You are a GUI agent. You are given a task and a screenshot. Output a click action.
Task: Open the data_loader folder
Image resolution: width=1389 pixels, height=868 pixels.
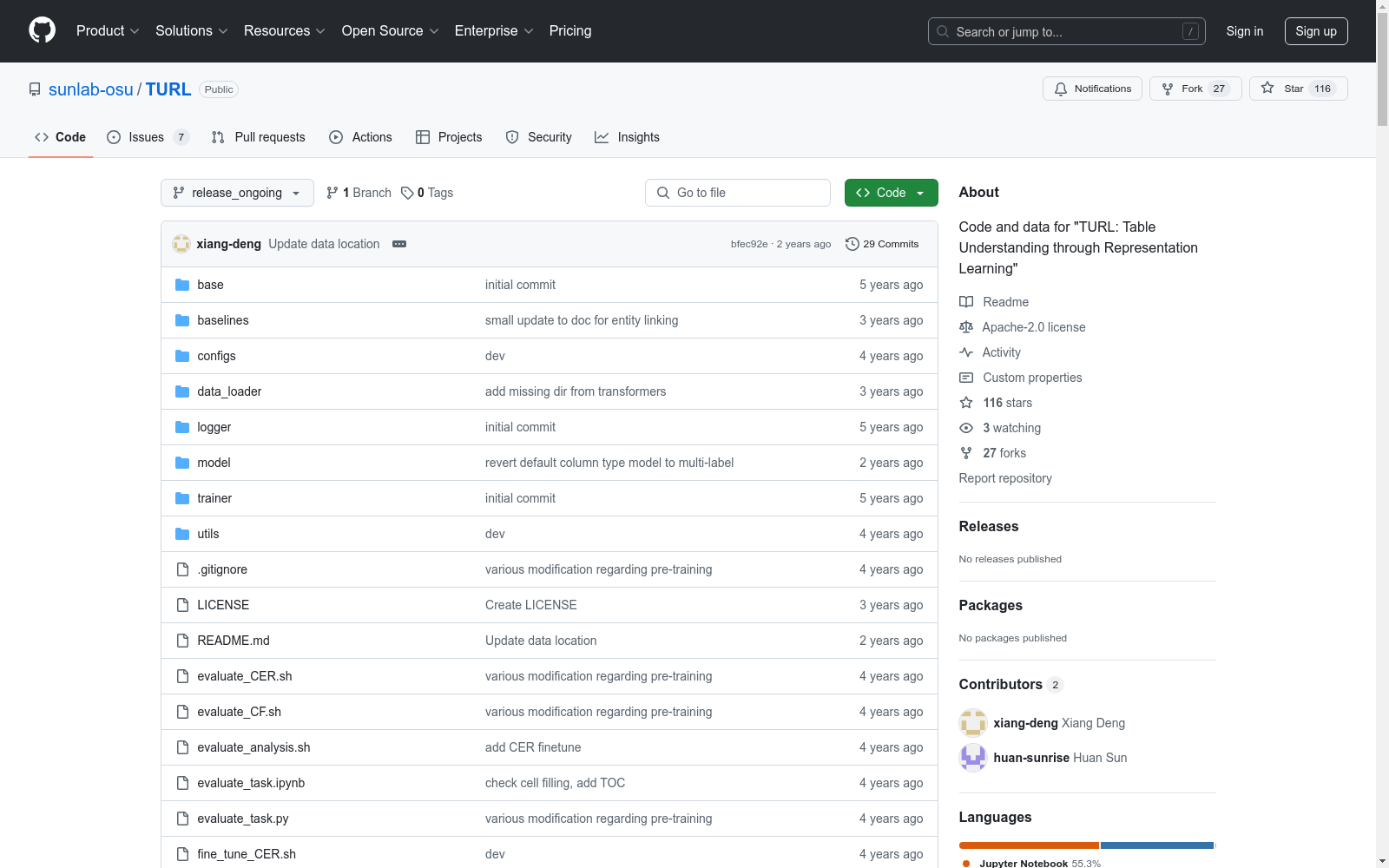point(229,391)
